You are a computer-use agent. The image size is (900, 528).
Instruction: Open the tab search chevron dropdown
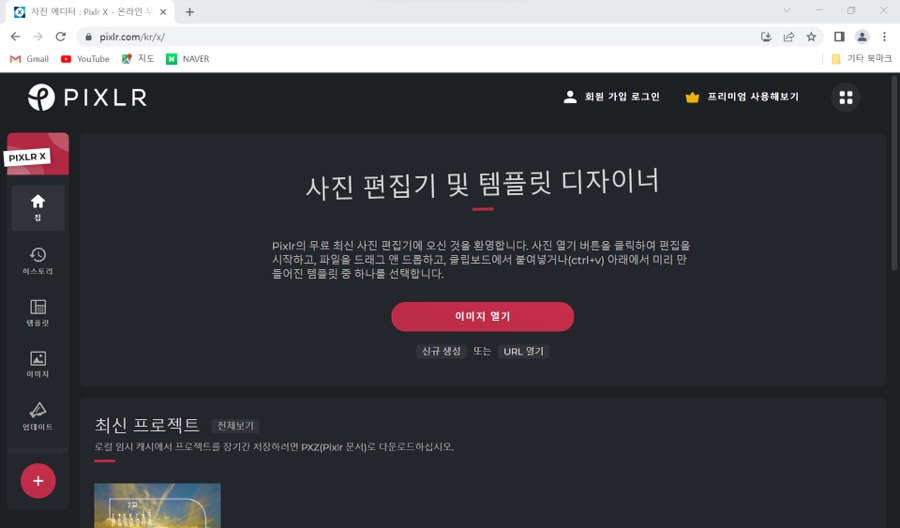(x=787, y=10)
